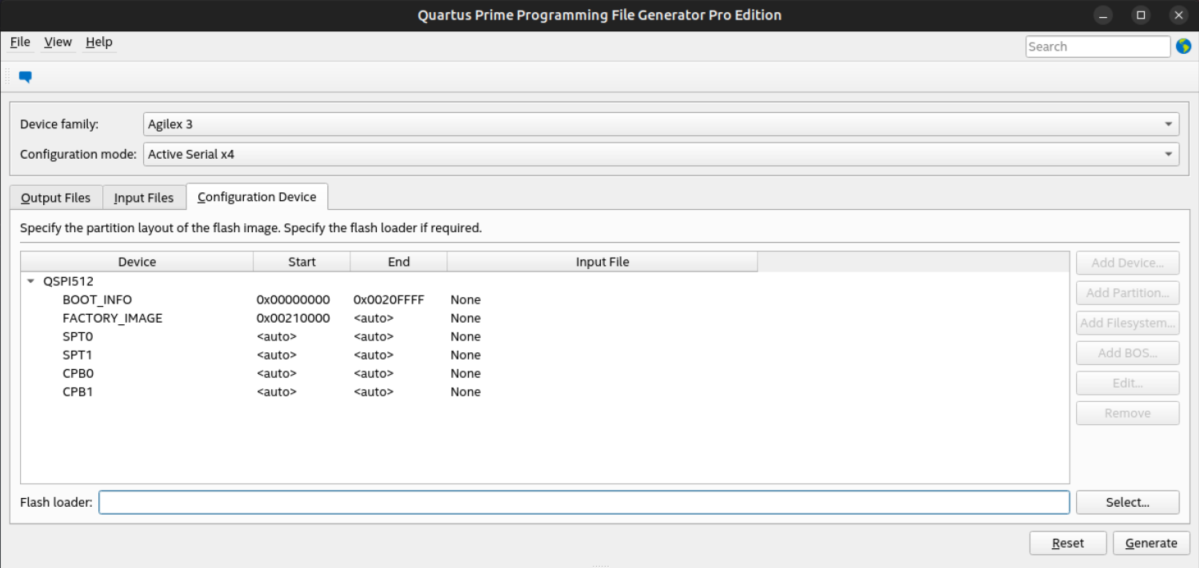This screenshot has height=568, width=1199.
Task: Collapse the QSPI512 device tree node
Action: tap(31, 282)
